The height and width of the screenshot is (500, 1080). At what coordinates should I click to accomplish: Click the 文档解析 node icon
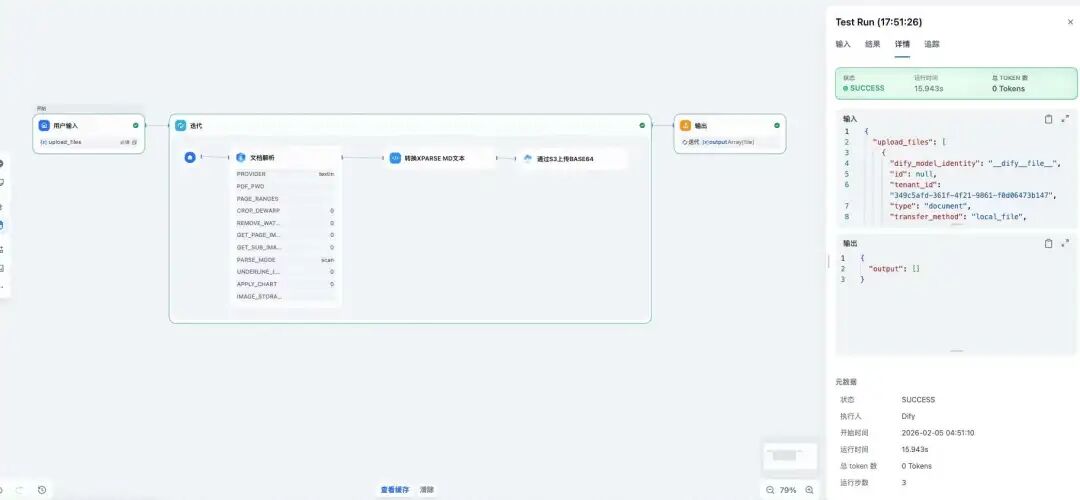pyautogui.click(x=241, y=158)
